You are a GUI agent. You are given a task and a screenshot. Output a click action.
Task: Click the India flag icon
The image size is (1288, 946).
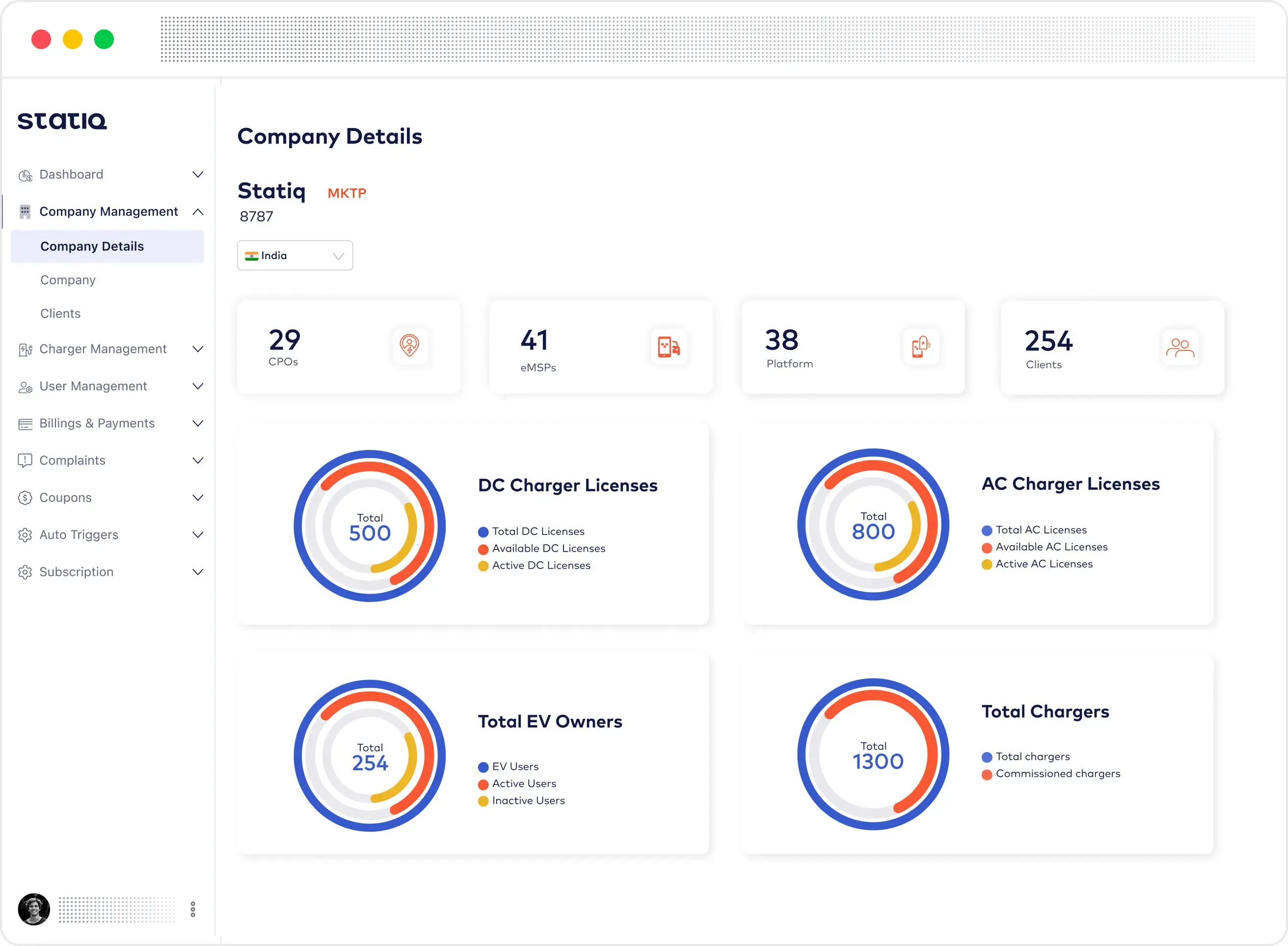[251, 256]
